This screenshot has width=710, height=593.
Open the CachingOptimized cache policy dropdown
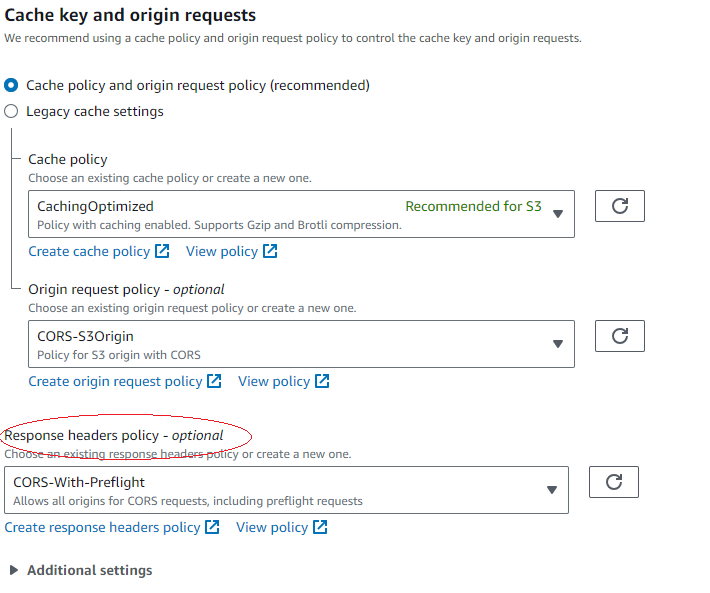pyautogui.click(x=301, y=214)
